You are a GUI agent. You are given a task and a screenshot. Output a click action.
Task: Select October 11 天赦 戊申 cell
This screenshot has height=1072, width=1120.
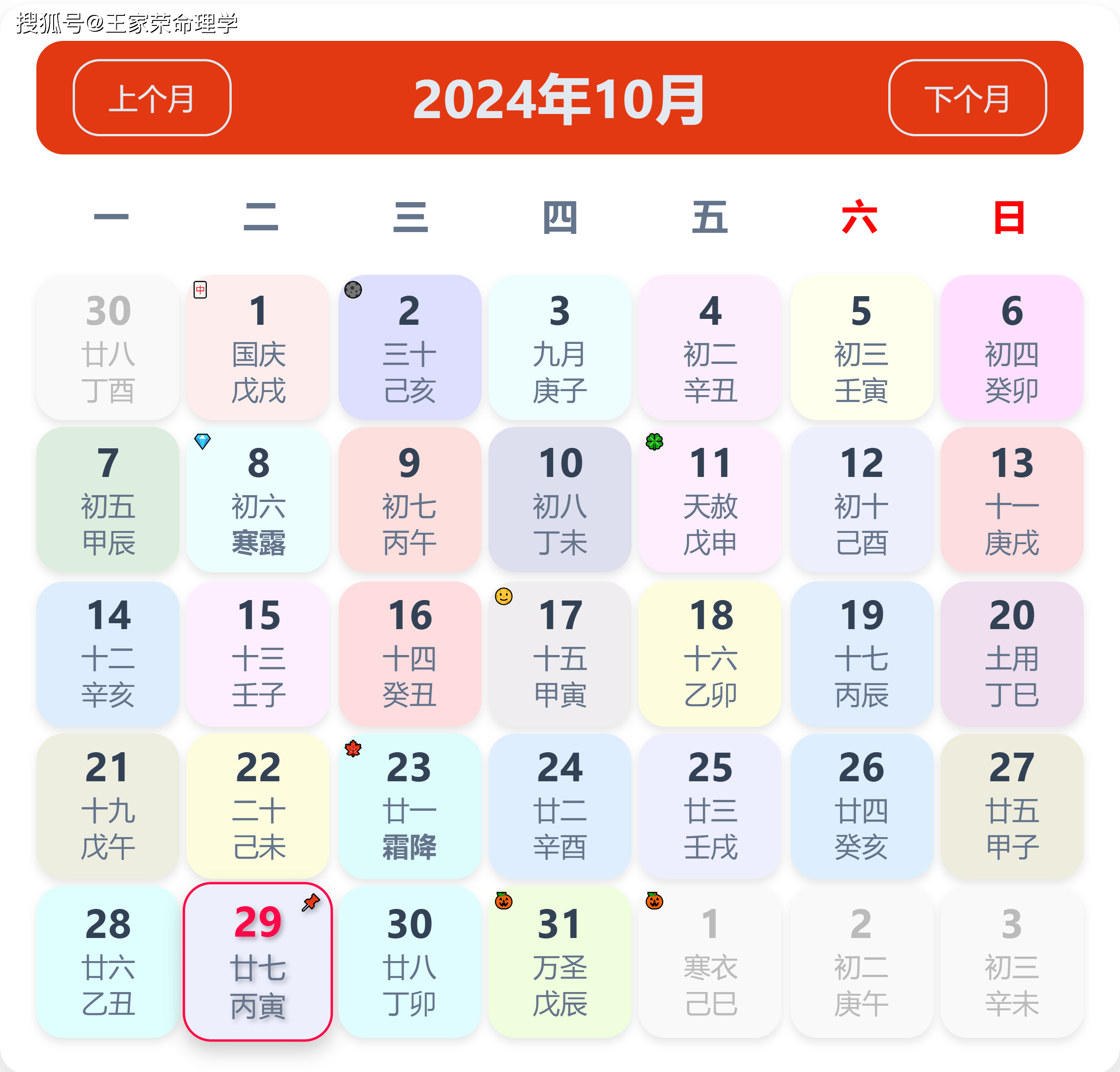pos(710,500)
